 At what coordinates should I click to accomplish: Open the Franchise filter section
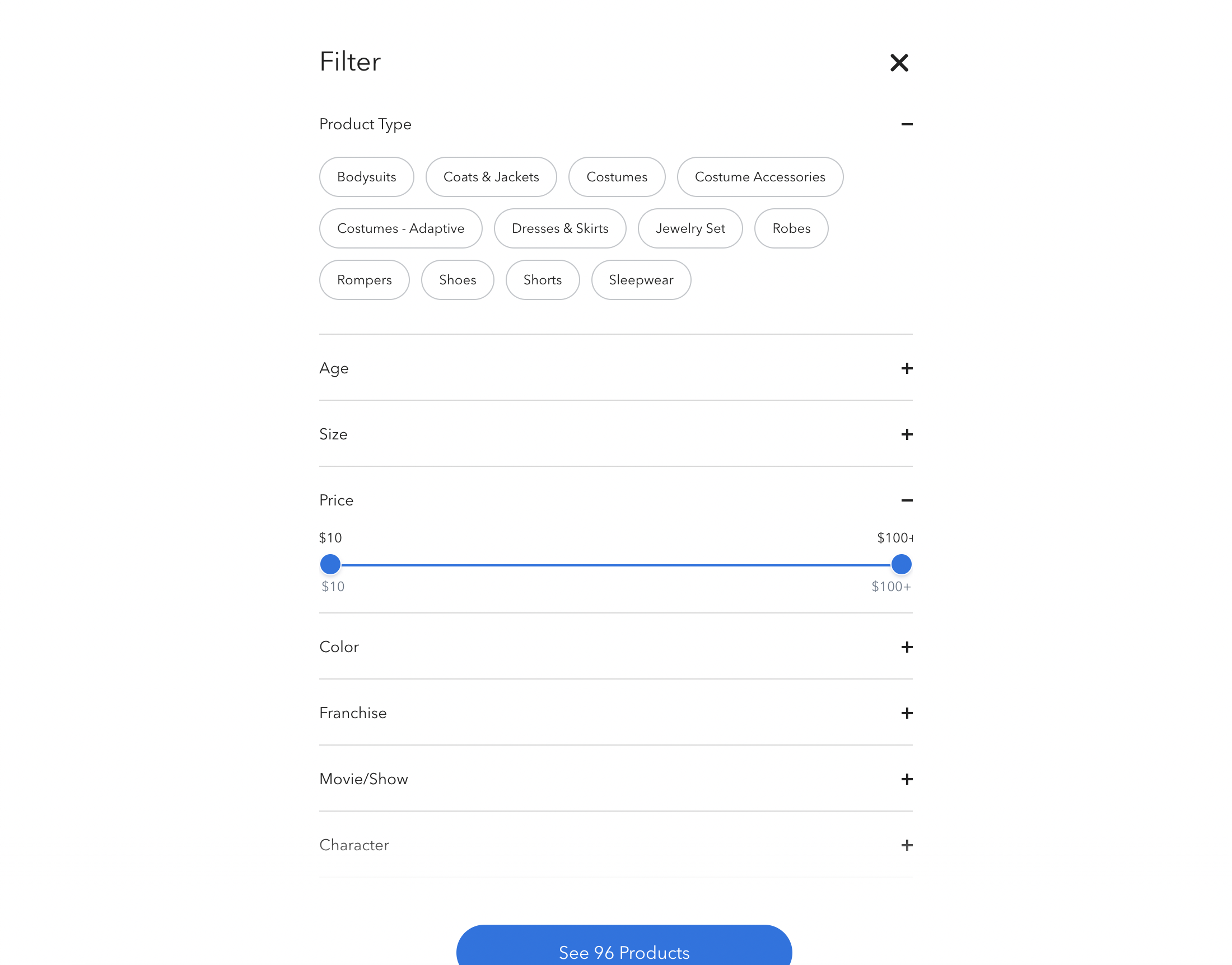coord(907,713)
